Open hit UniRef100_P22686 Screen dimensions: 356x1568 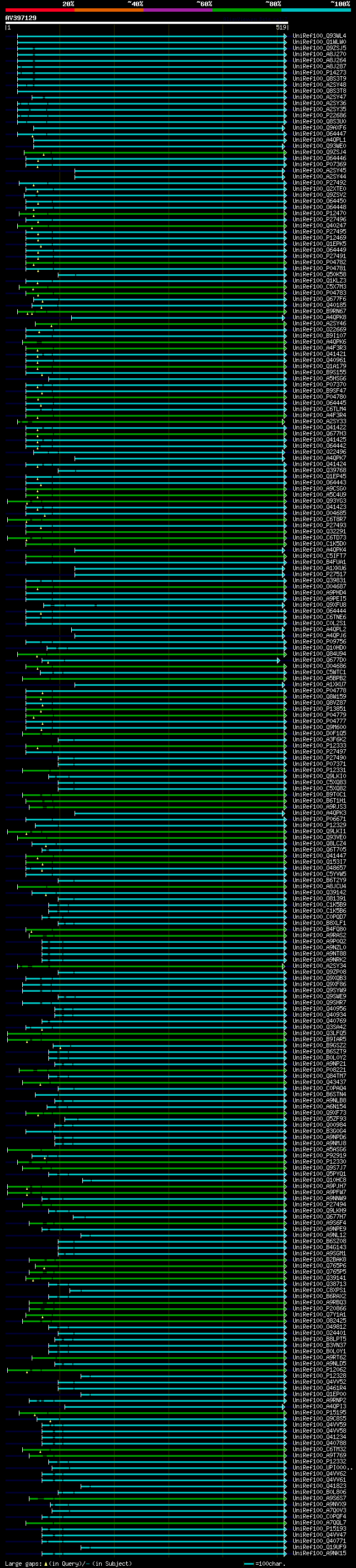click(x=319, y=116)
